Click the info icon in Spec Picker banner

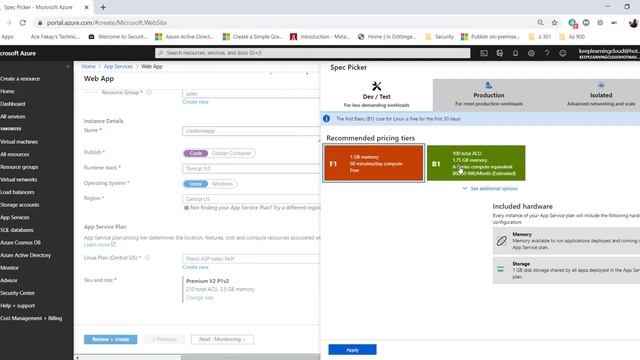(x=327, y=118)
